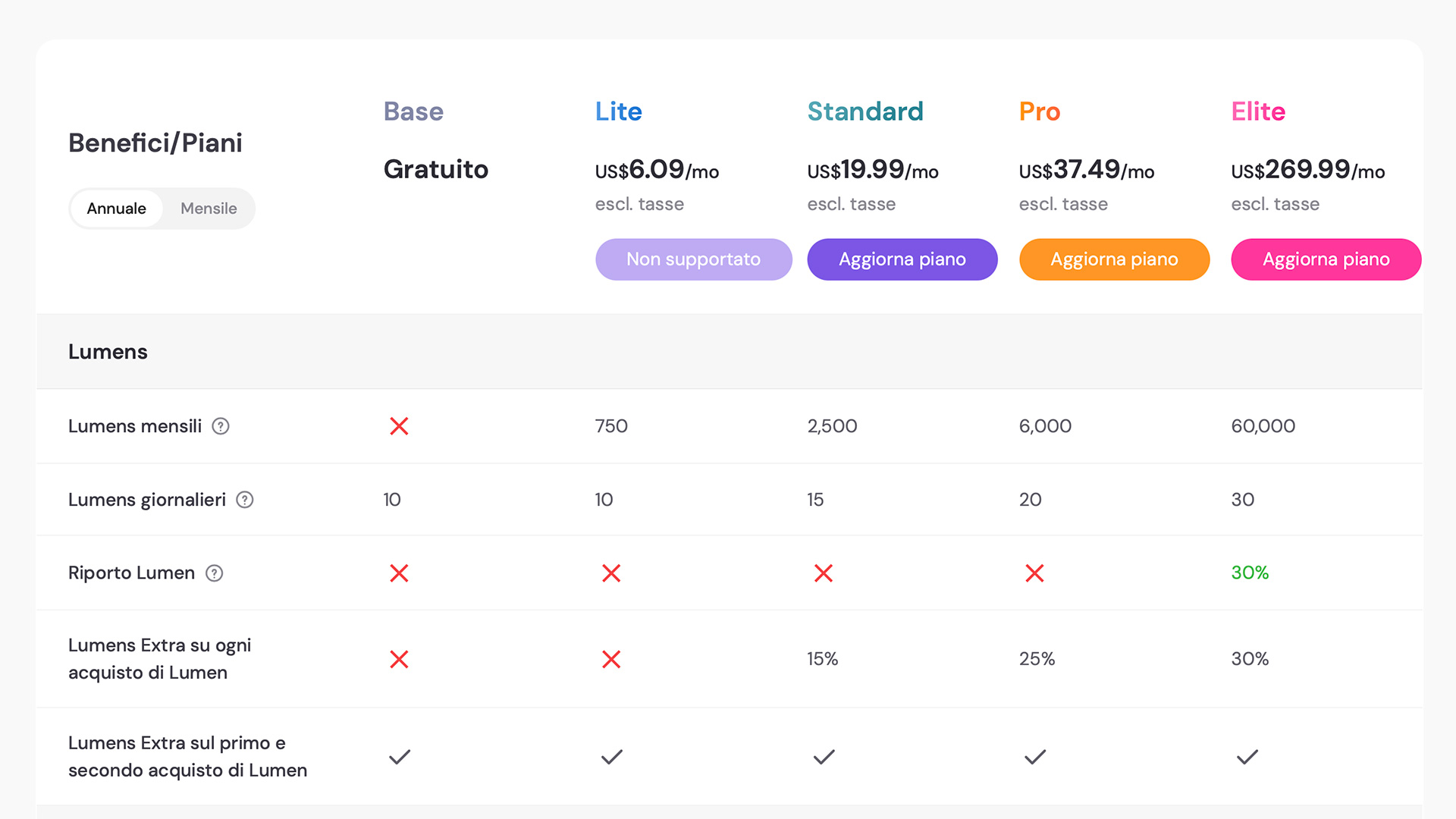Click the Elite plan heading
The image size is (1456, 819).
coord(1258,111)
